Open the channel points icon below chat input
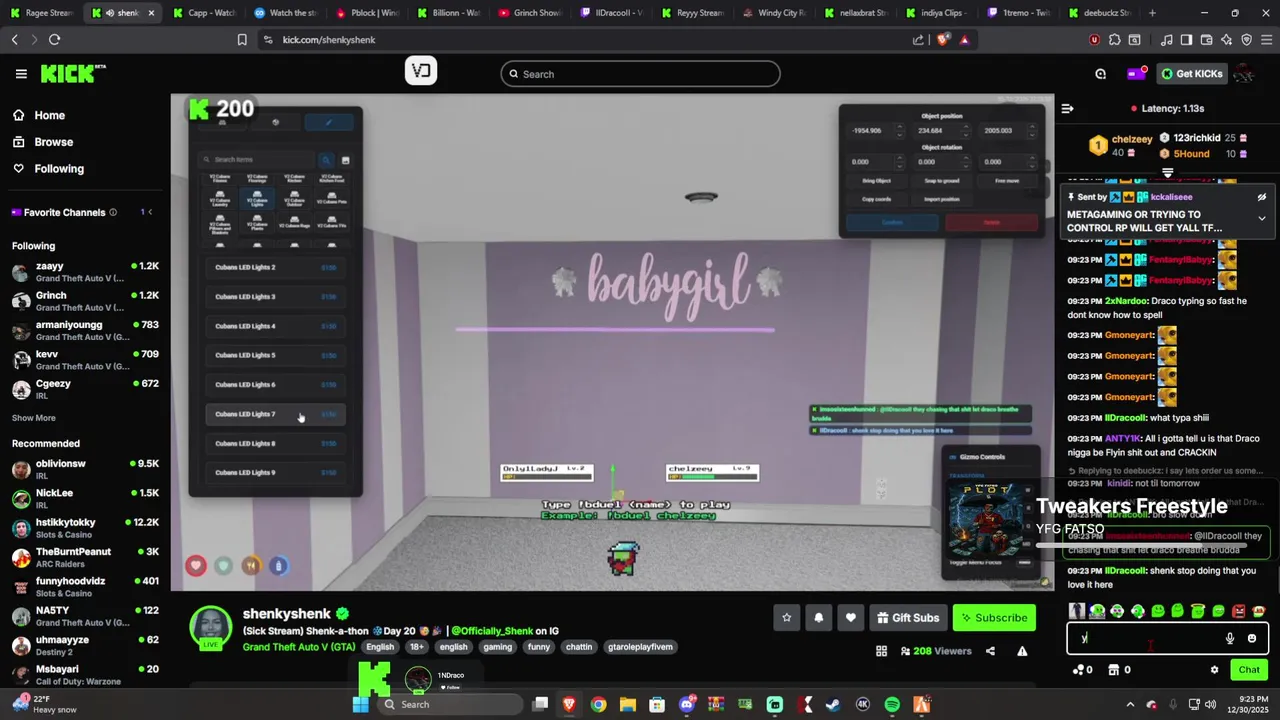Image resolution: width=1280 pixels, height=720 pixels. pyautogui.click(x=1078, y=670)
